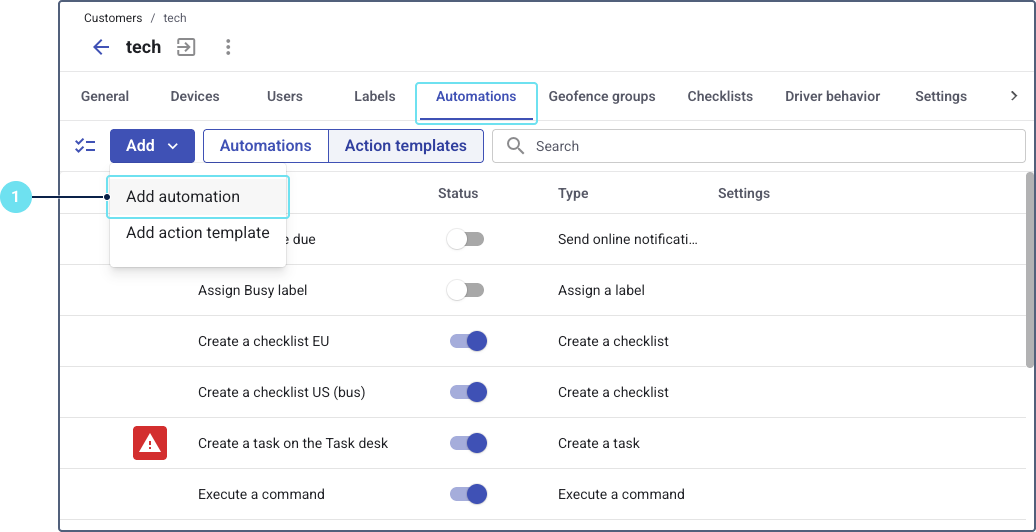The image size is (1036, 532).
Task: Click the Customers breadcrumb link
Action: pyautogui.click(x=113, y=18)
